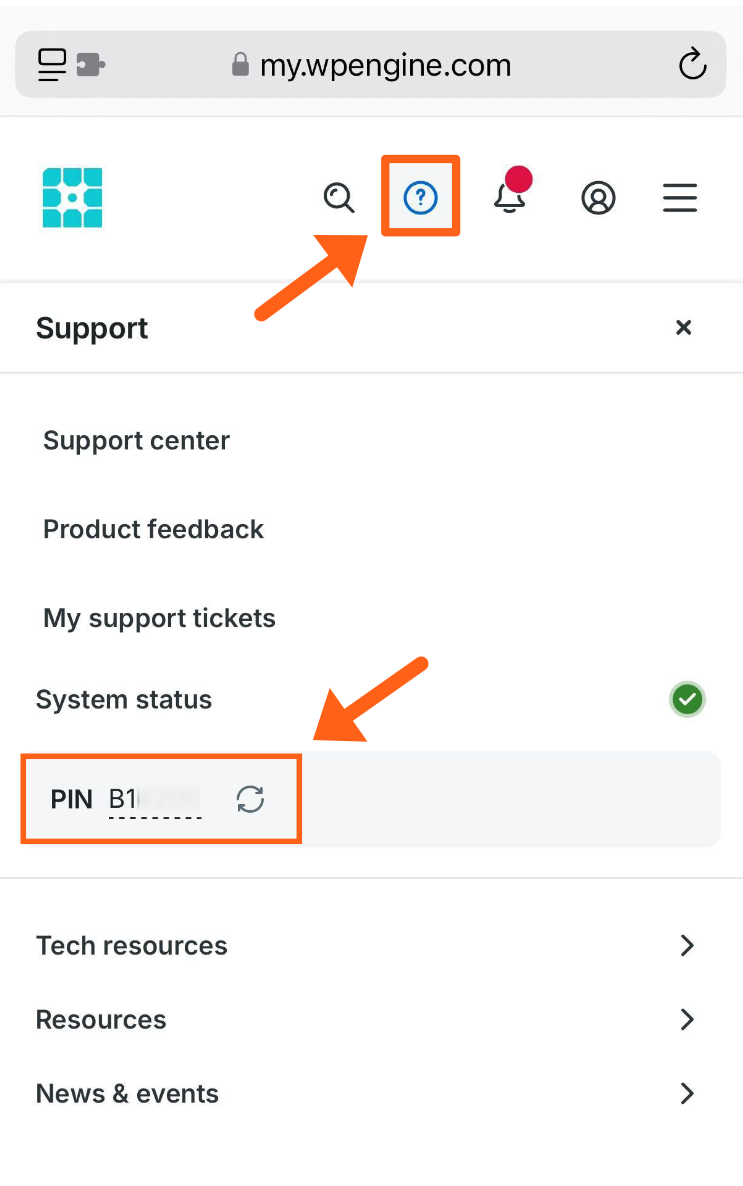Select Product feedback
This screenshot has height=1186, width=743.
pos(153,529)
